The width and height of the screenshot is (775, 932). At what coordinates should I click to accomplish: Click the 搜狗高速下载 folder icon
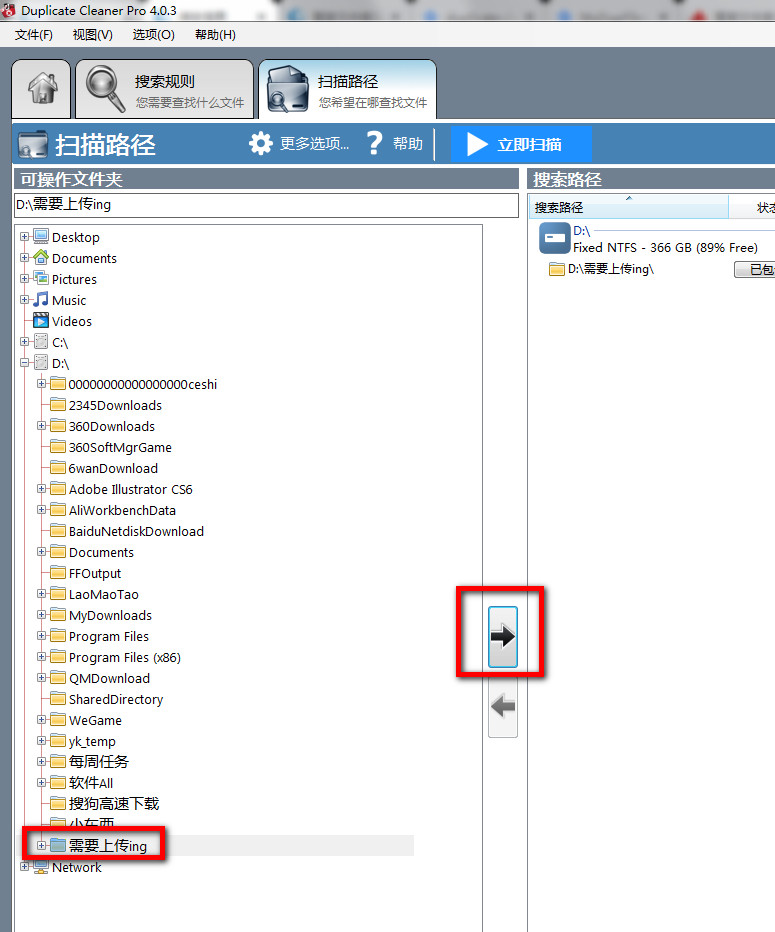pos(58,804)
